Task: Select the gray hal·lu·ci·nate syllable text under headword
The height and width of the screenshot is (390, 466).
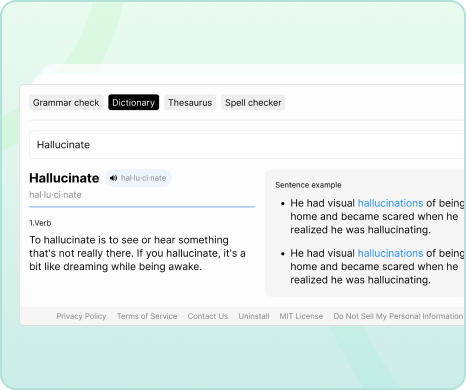Action: click(55, 195)
